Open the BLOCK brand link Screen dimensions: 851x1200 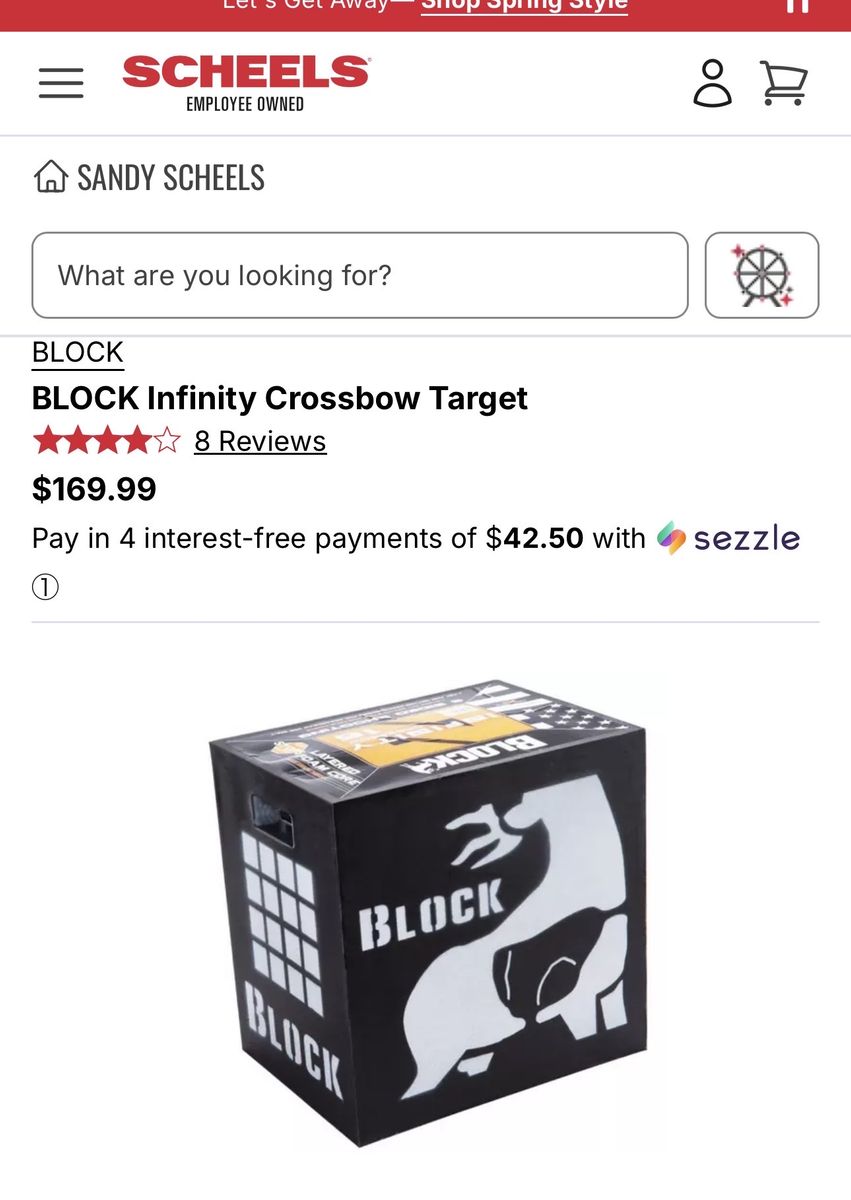[78, 352]
